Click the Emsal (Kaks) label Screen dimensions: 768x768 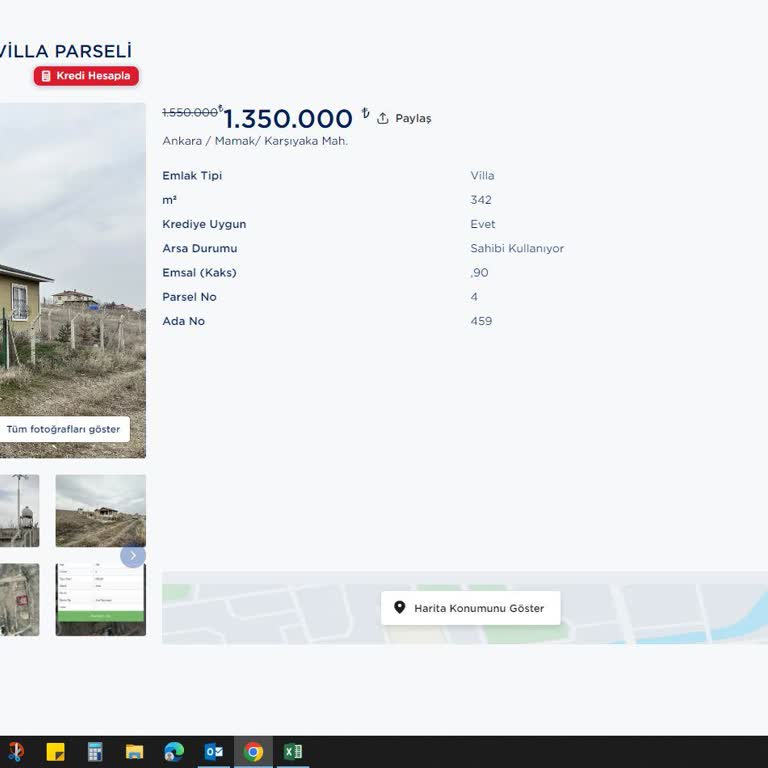pyautogui.click(x=199, y=273)
